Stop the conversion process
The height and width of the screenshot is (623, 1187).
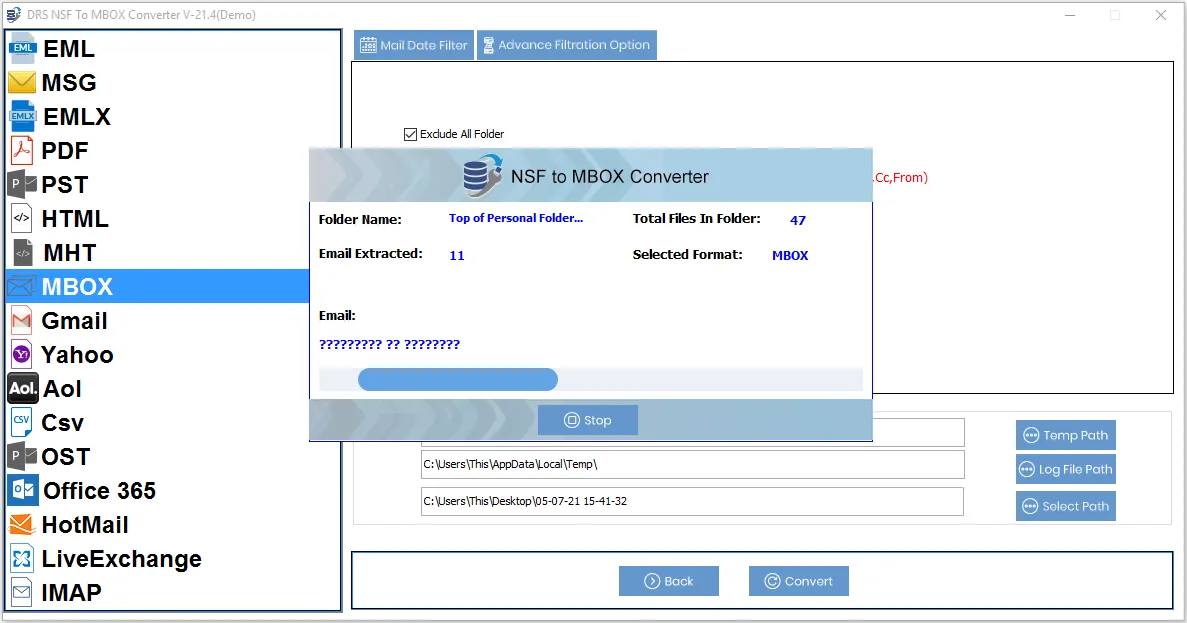click(x=588, y=420)
